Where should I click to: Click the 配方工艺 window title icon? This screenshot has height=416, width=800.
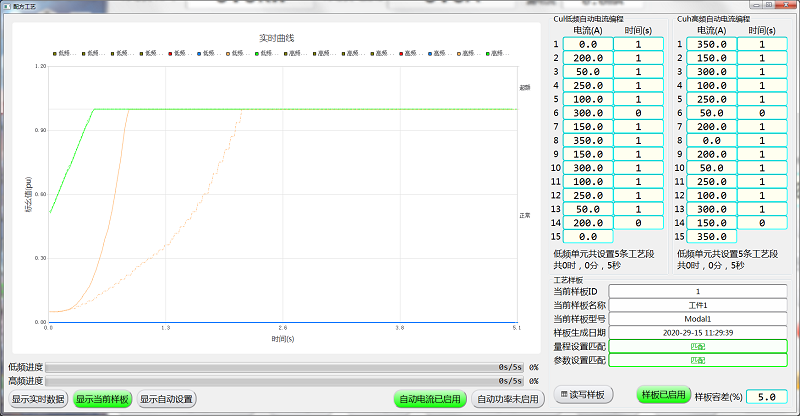pos(7,5)
